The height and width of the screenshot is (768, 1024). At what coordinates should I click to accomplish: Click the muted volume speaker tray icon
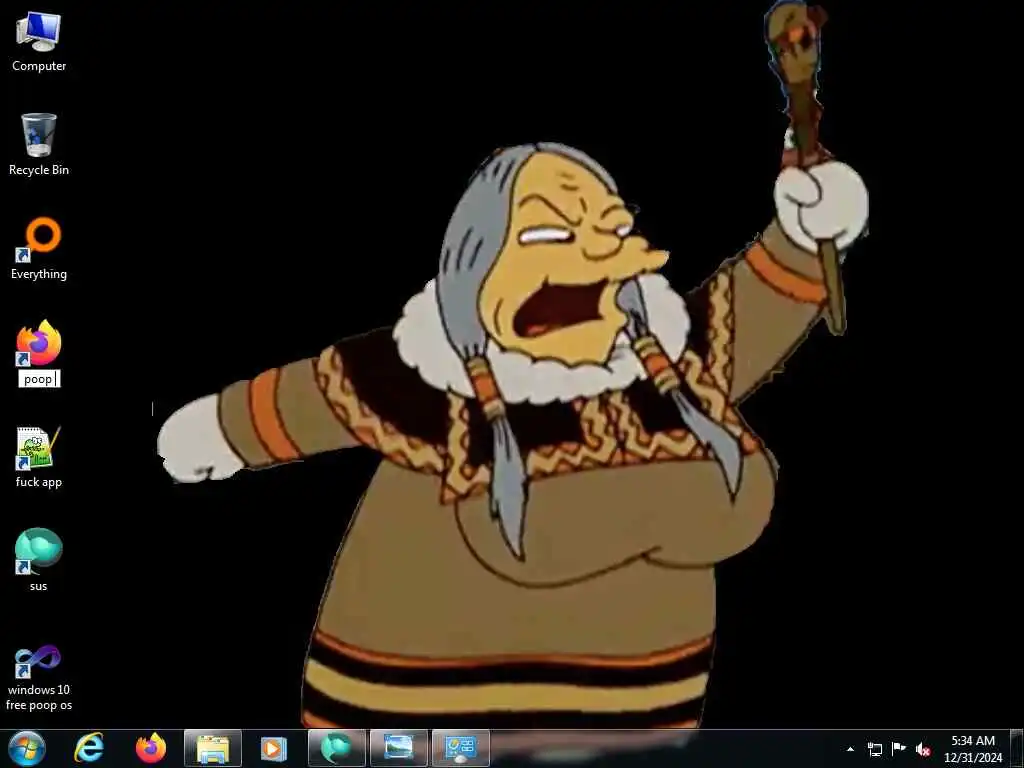click(x=923, y=749)
